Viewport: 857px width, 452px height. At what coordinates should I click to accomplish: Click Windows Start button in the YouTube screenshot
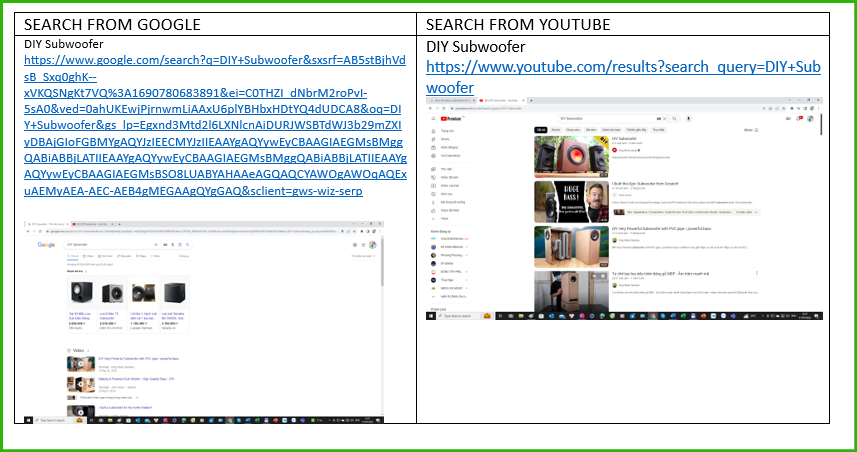(x=431, y=316)
